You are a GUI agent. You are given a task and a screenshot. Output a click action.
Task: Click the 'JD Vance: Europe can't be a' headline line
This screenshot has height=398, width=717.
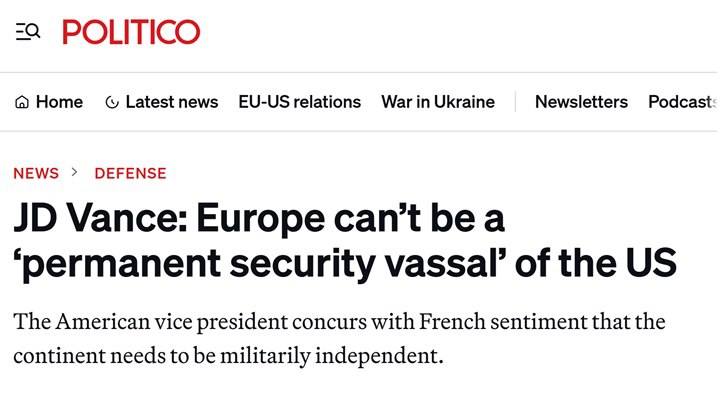point(259,219)
